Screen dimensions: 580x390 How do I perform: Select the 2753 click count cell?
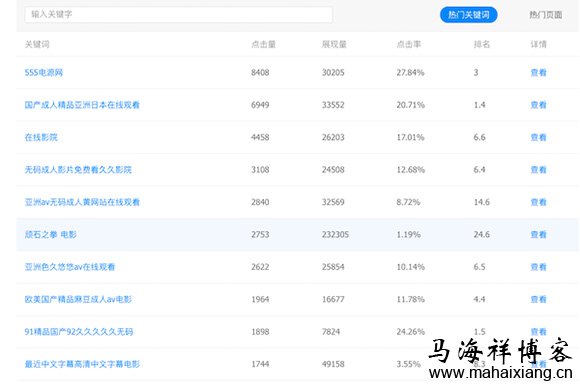point(260,235)
